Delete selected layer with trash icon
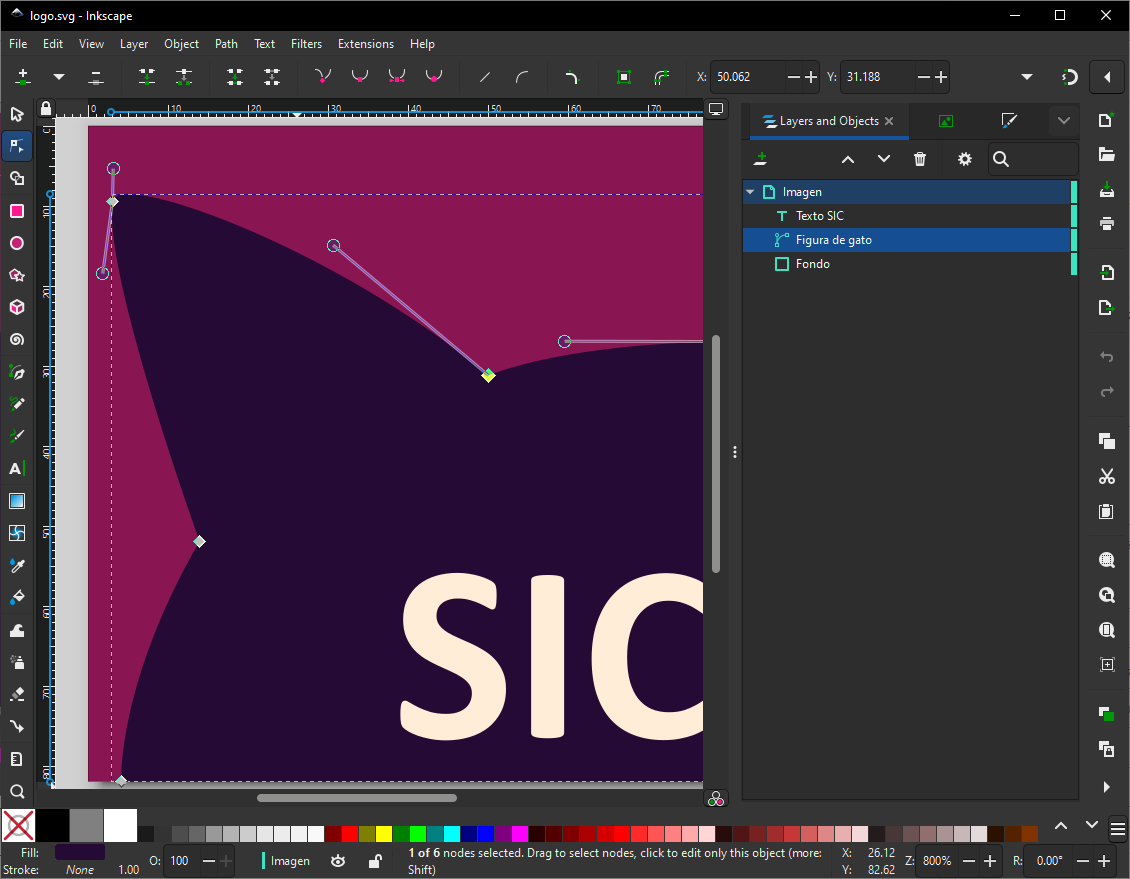The height and width of the screenshot is (879, 1130). click(x=920, y=159)
